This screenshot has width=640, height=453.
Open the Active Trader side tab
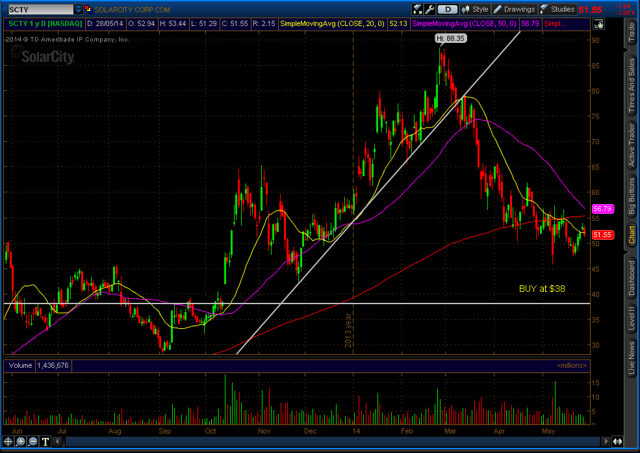click(x=632, y=145)
